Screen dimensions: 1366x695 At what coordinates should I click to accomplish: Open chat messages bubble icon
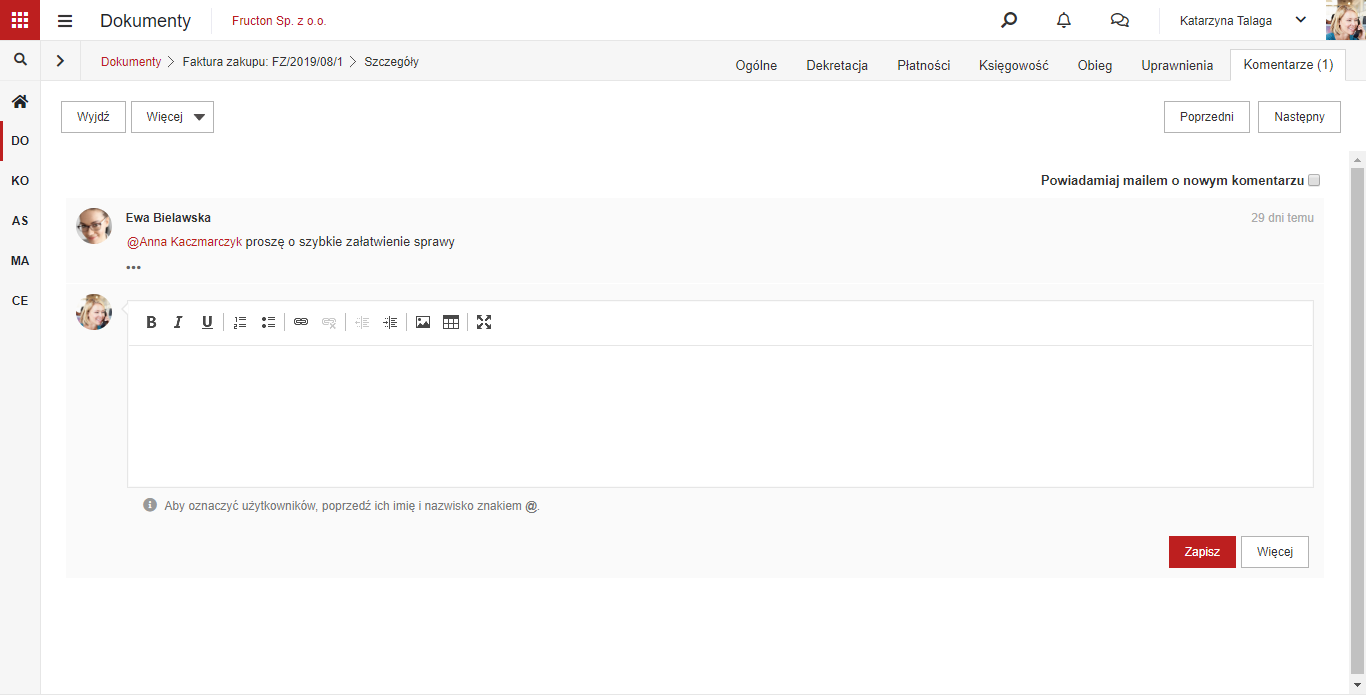(1120, 20)
